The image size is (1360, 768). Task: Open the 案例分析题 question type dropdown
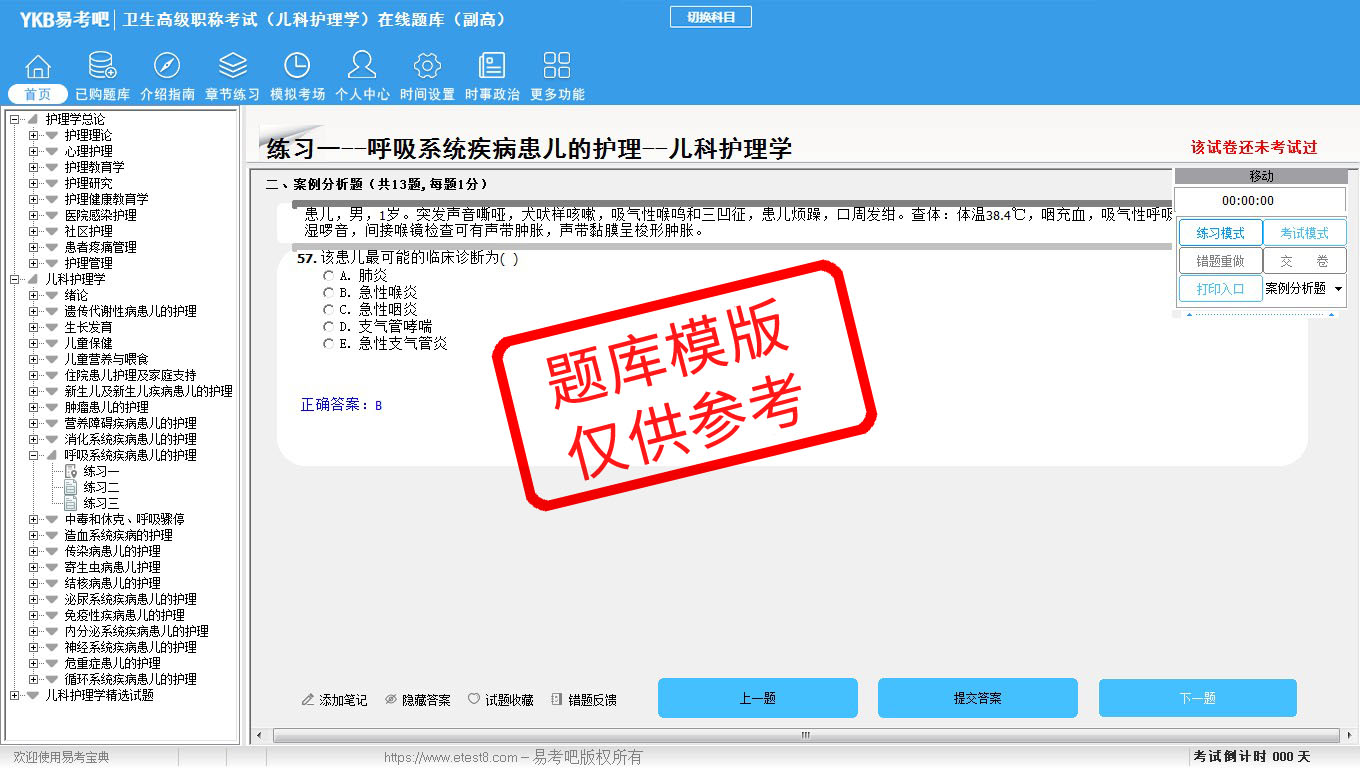tap(1338, 289)
